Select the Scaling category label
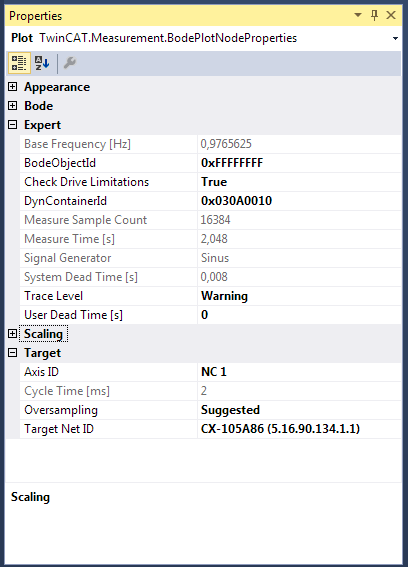Screen dimensions: 408x567 click(x=43, y=334)
